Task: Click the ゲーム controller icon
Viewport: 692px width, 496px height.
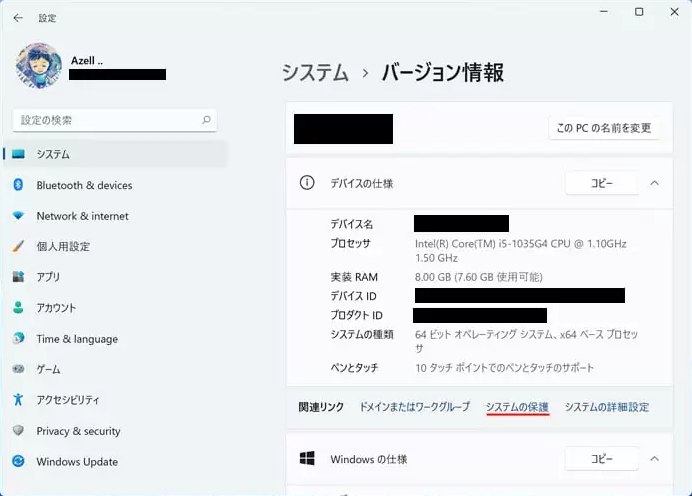Action: pyautogui.click(x=18, y=369)
